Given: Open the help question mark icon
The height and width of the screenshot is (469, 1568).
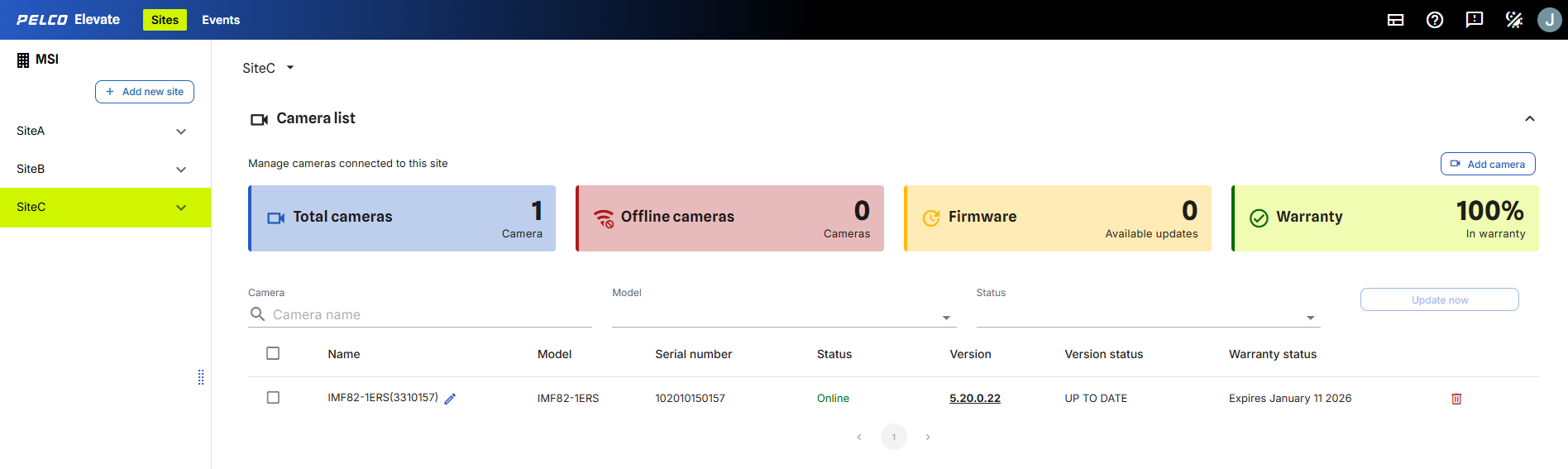Looking at the screenshot, I should (x=1435, y=20).
